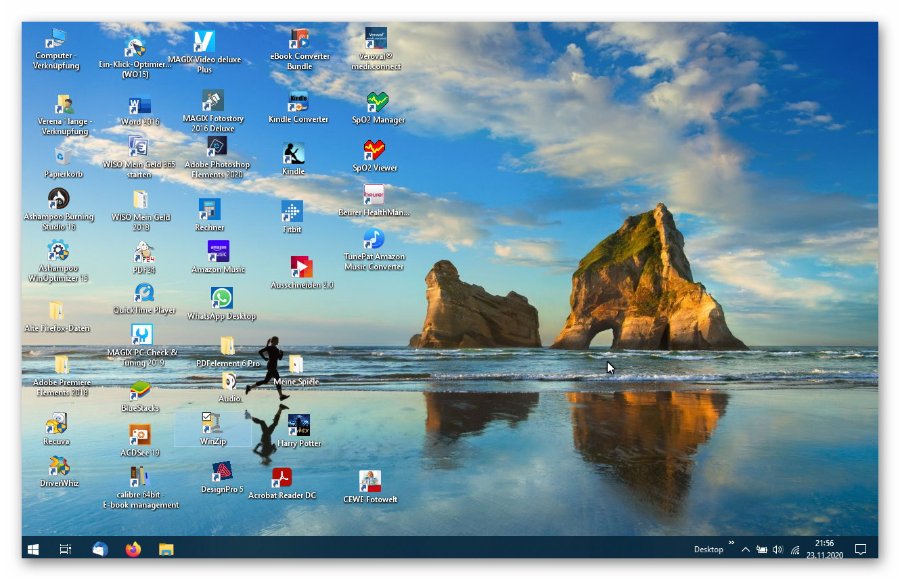Launch Firefox from the taskbar
The width and height of the screenshot is (900, 580).
(133, 549)
